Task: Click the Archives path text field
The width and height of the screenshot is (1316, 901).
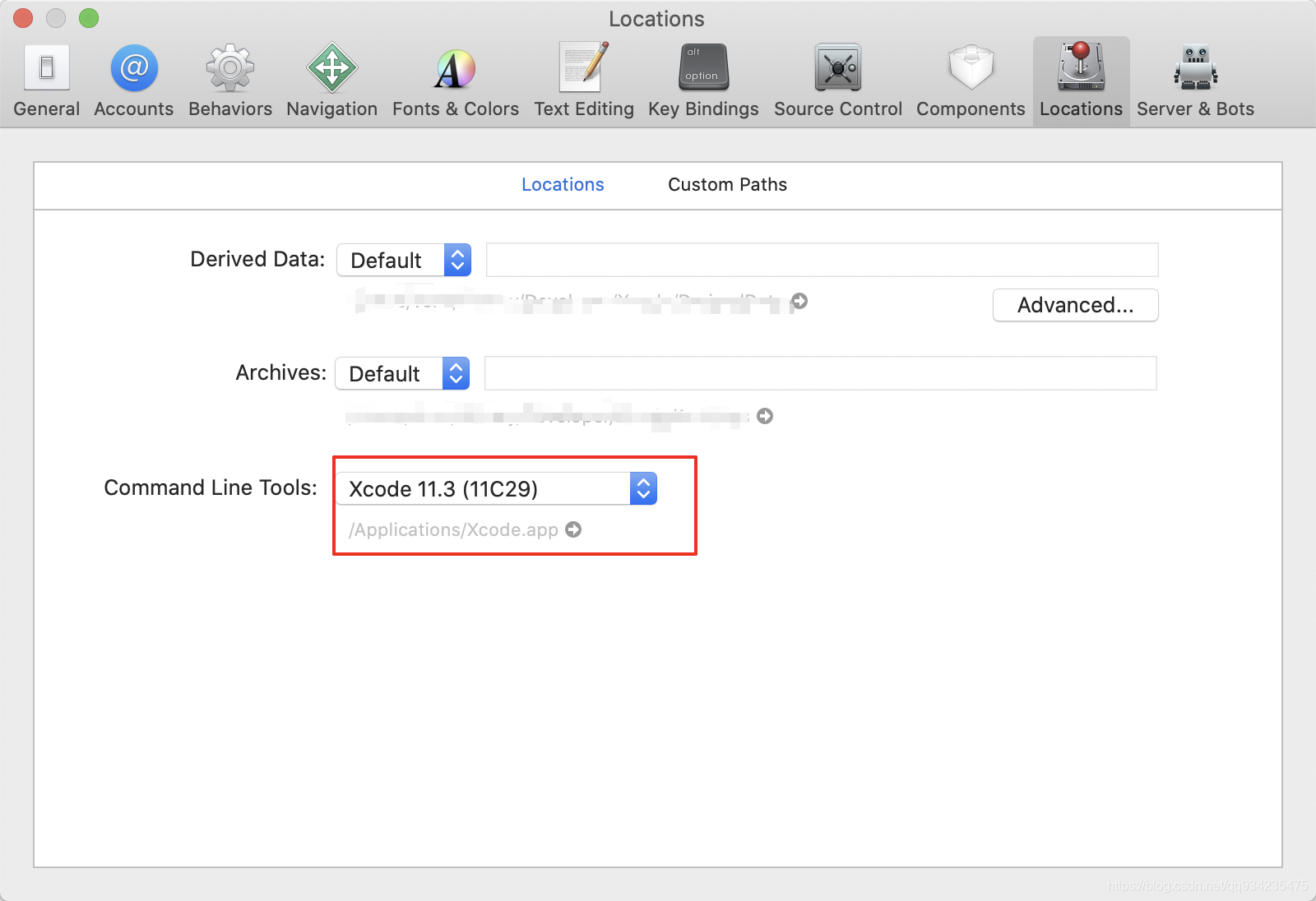Action: (x=820, y=373)
